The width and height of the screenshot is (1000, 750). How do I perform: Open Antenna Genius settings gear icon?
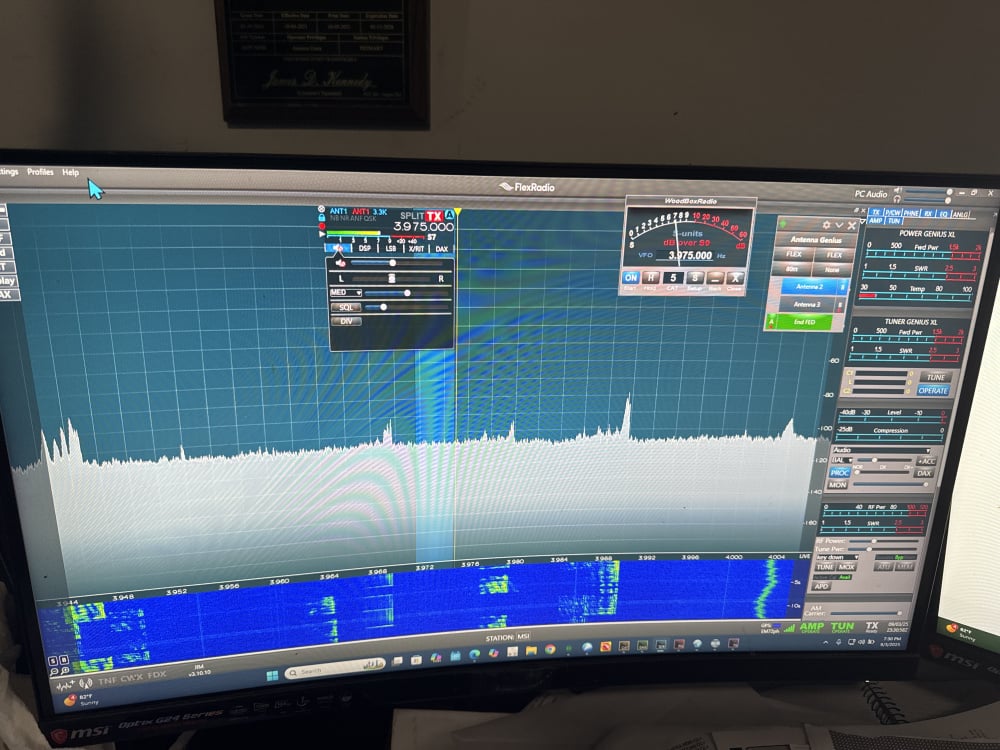(x=826, y=225)
